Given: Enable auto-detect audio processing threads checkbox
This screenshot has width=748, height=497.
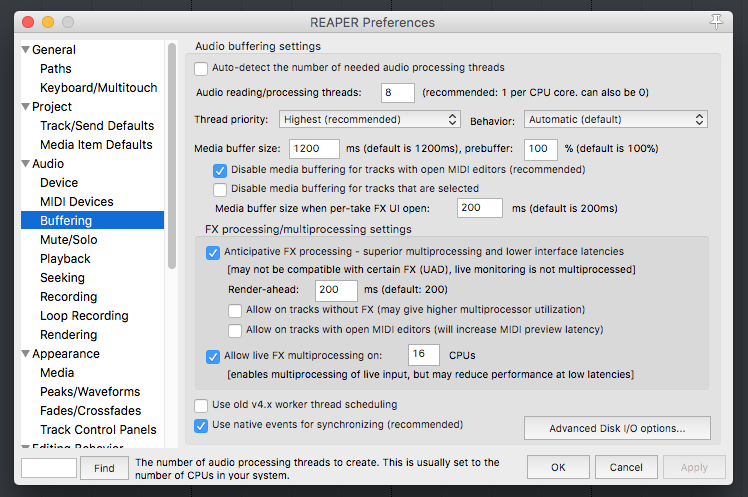Looking at the screenshot, I should click(x=201, y=69).
